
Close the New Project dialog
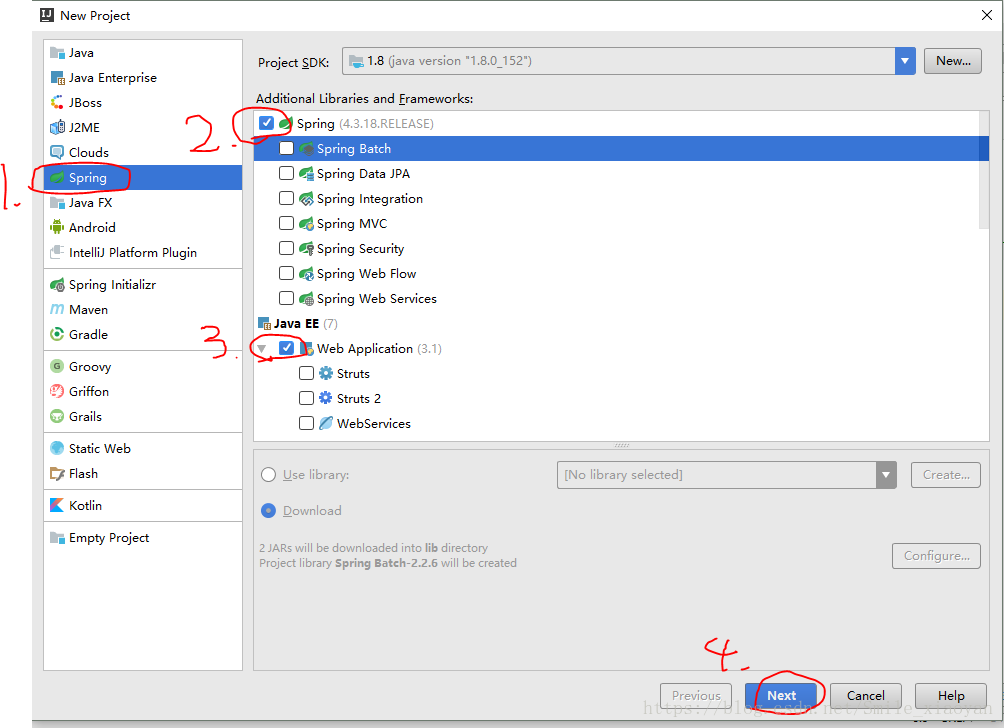pyautogui.click(x=987, y=15)
